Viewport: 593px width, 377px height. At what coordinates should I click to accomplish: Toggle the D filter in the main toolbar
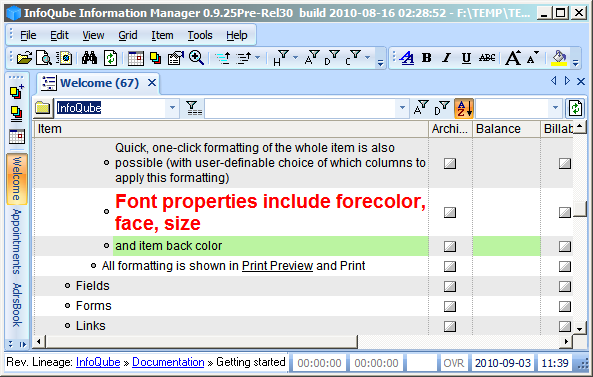point(332,58)
